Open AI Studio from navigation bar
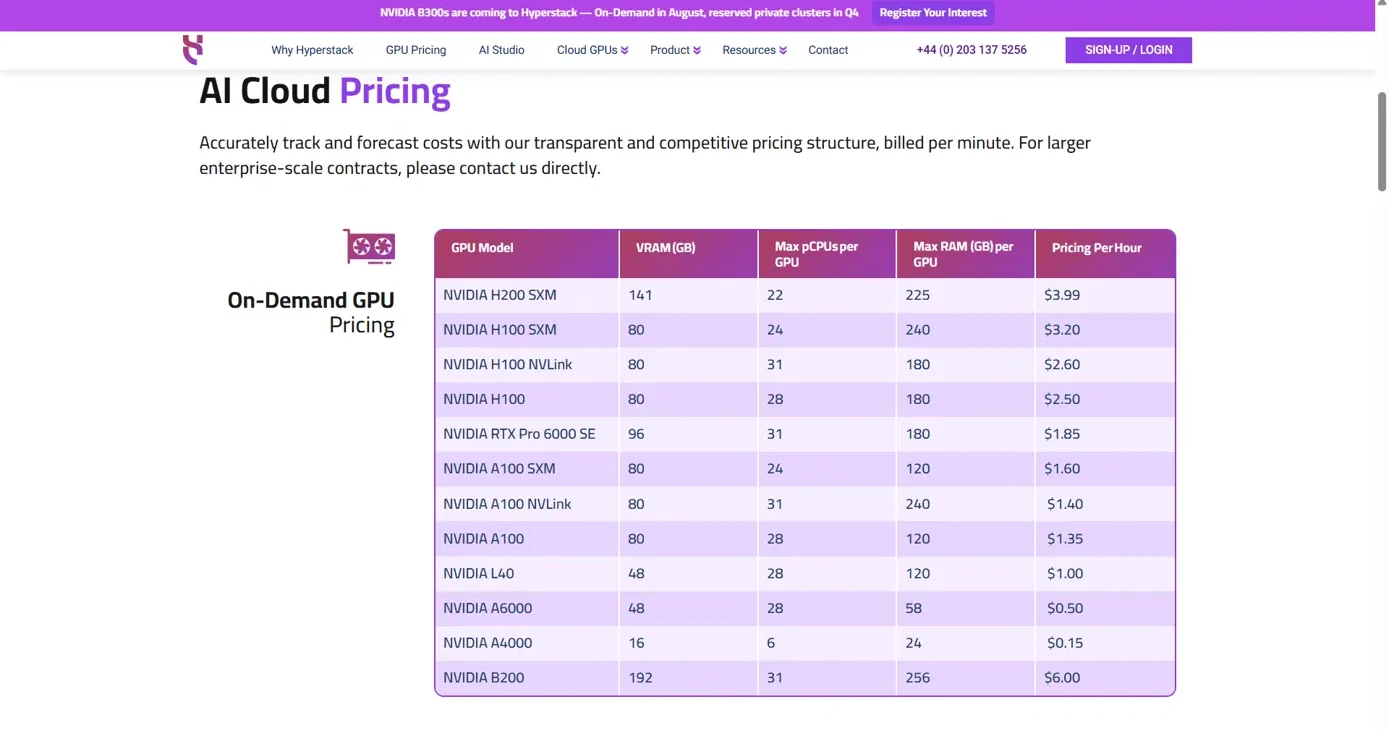 (501, 50)
